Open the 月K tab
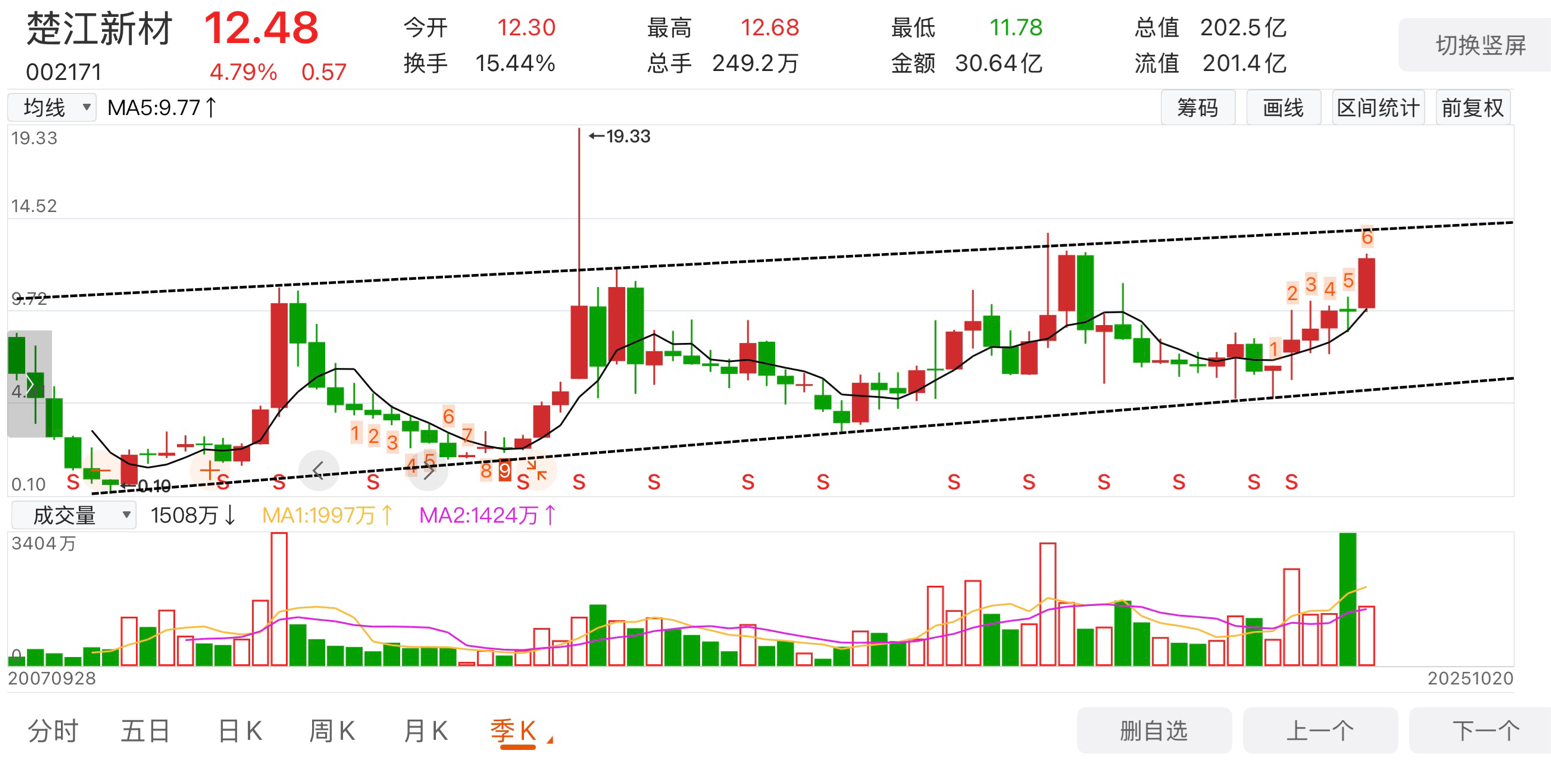Image resolution: width=1551 pixels, height=768 pixels. 426,731
